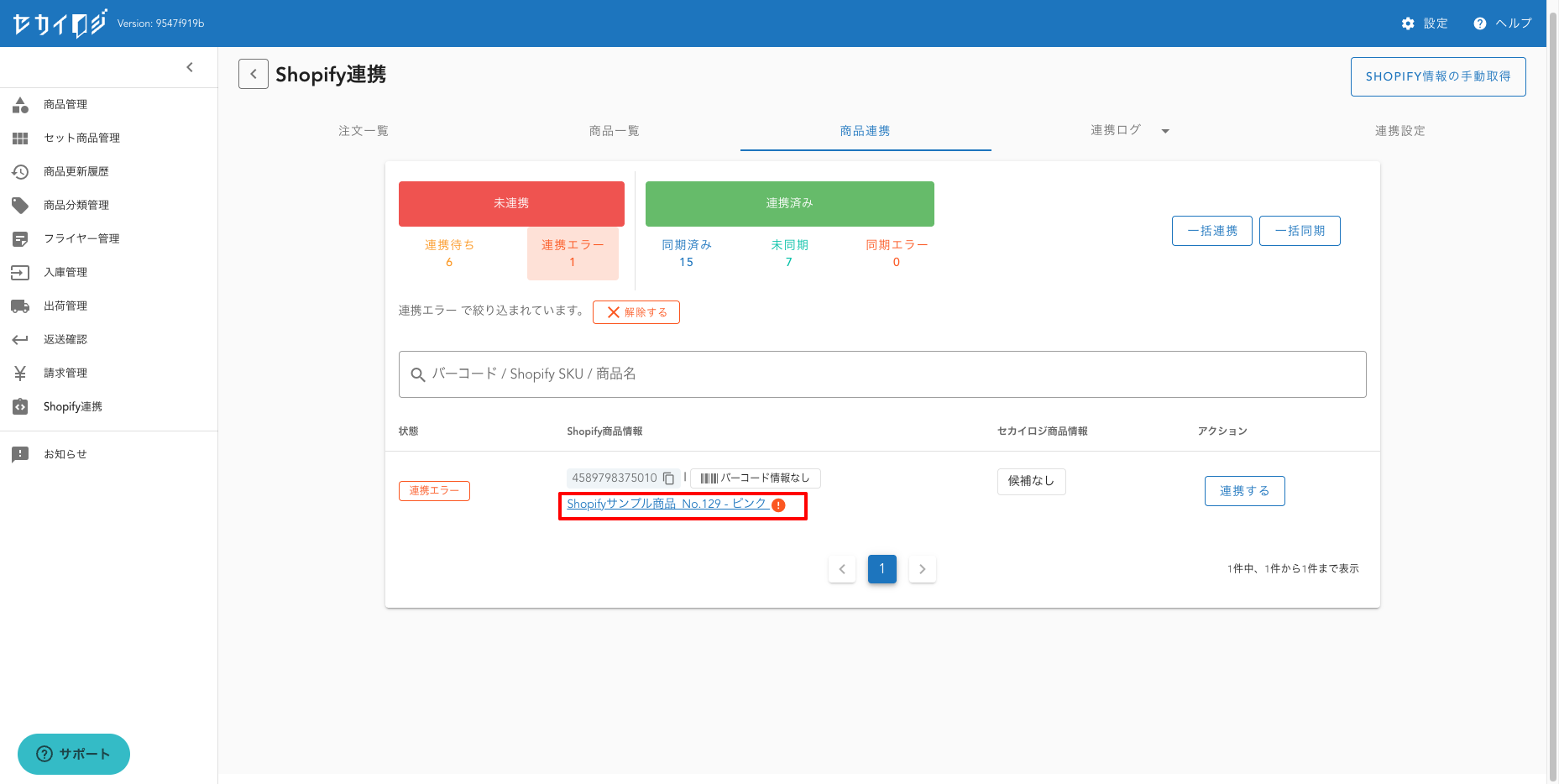
Task: Click the help question mark icon
Action: coord(1479,24)
